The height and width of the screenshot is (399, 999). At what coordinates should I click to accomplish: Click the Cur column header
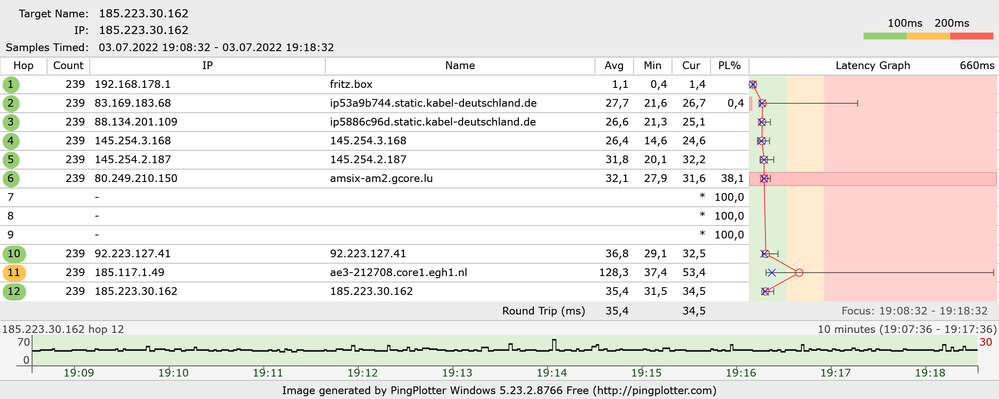(x=691, y=66)
